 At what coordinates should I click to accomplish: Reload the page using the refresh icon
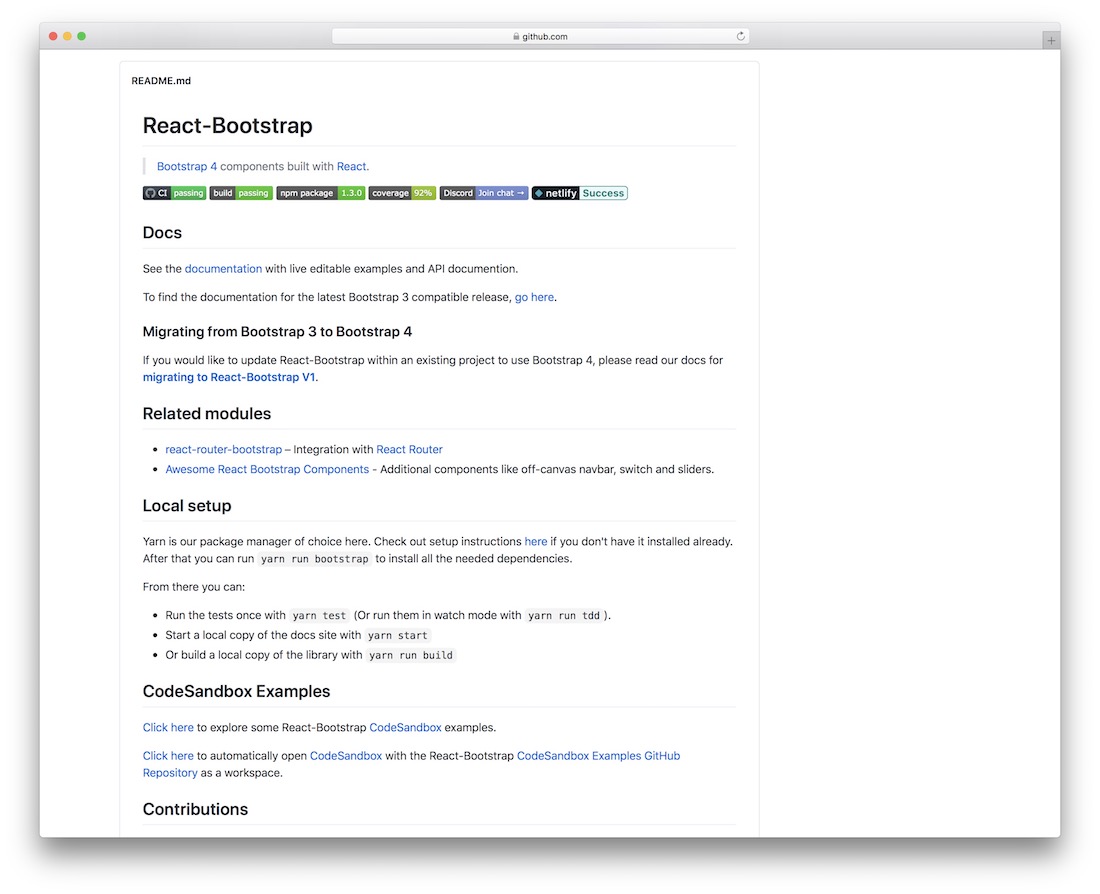[740, 35]
